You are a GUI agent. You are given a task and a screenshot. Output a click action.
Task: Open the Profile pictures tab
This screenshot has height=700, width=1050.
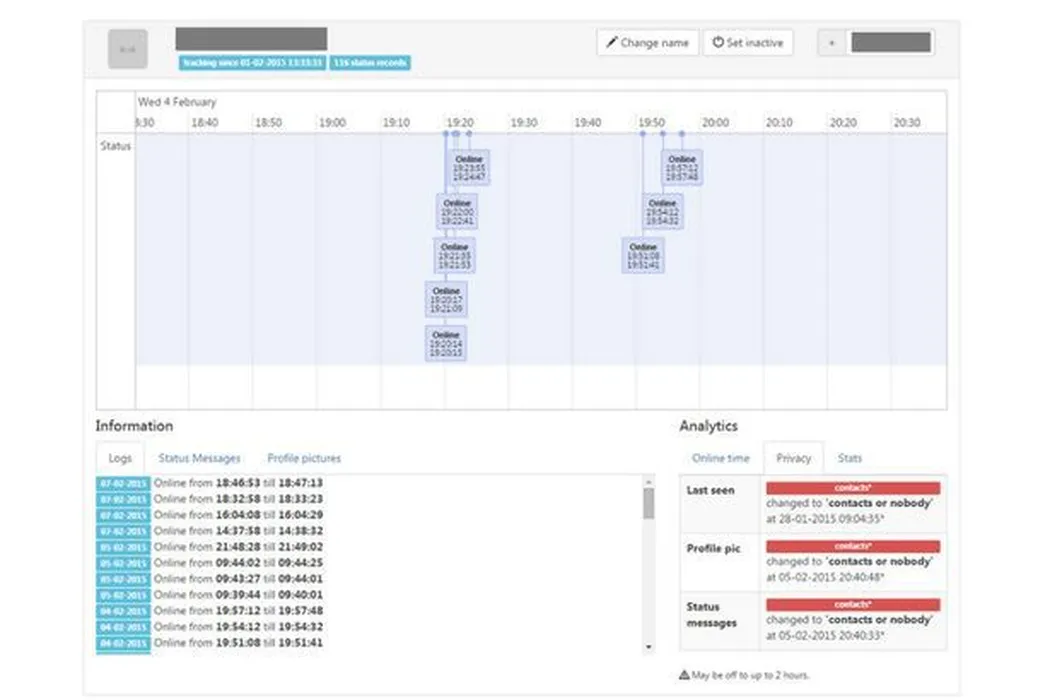[x=304, y=458]
